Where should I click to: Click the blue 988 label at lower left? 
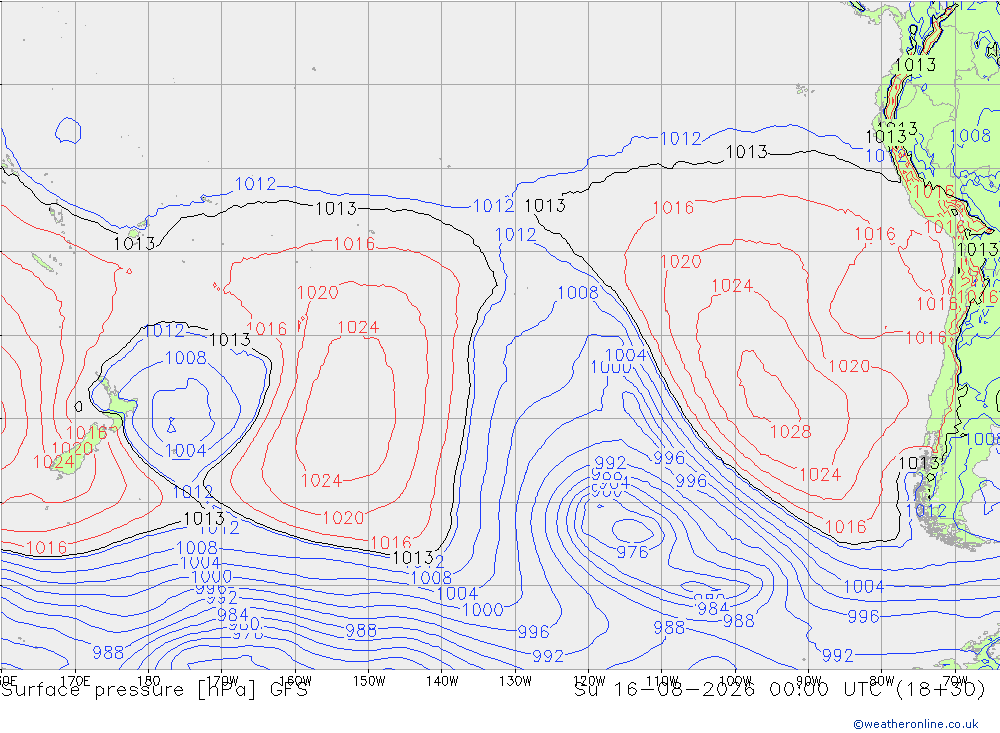pyautogui.click(x=108, y=653)
